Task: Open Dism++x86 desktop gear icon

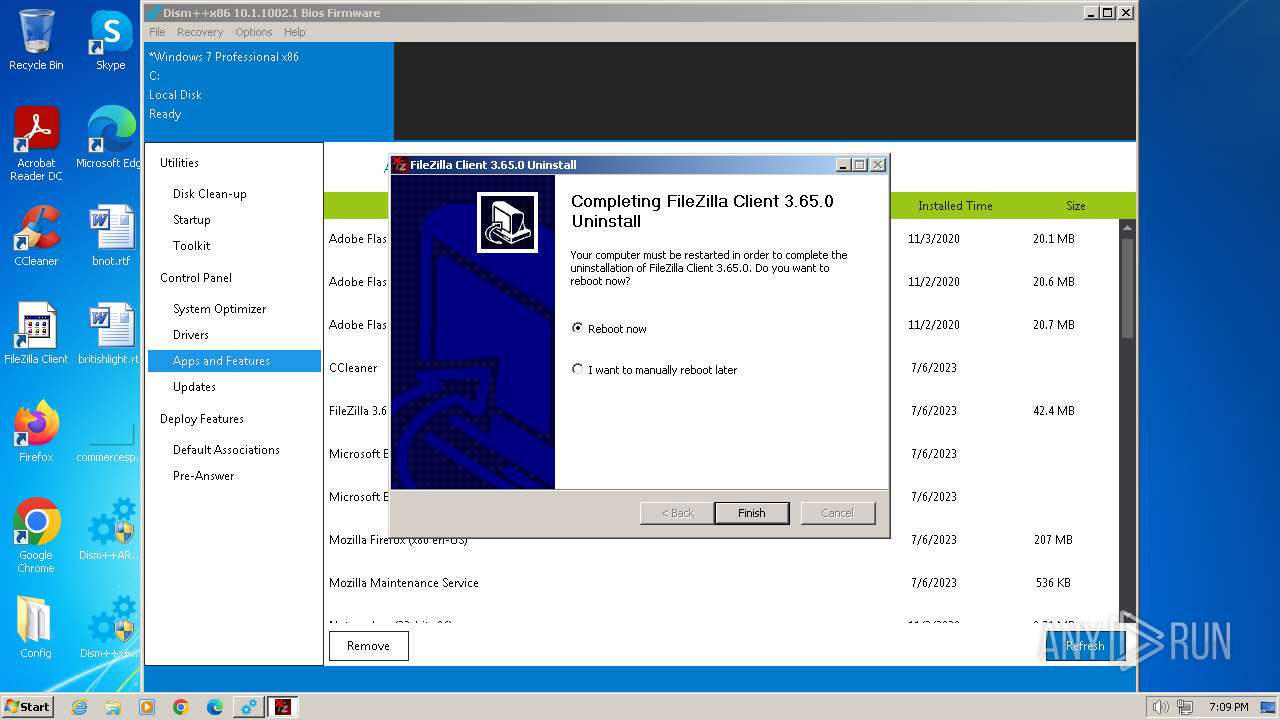Action: click(x=110, y=628)
